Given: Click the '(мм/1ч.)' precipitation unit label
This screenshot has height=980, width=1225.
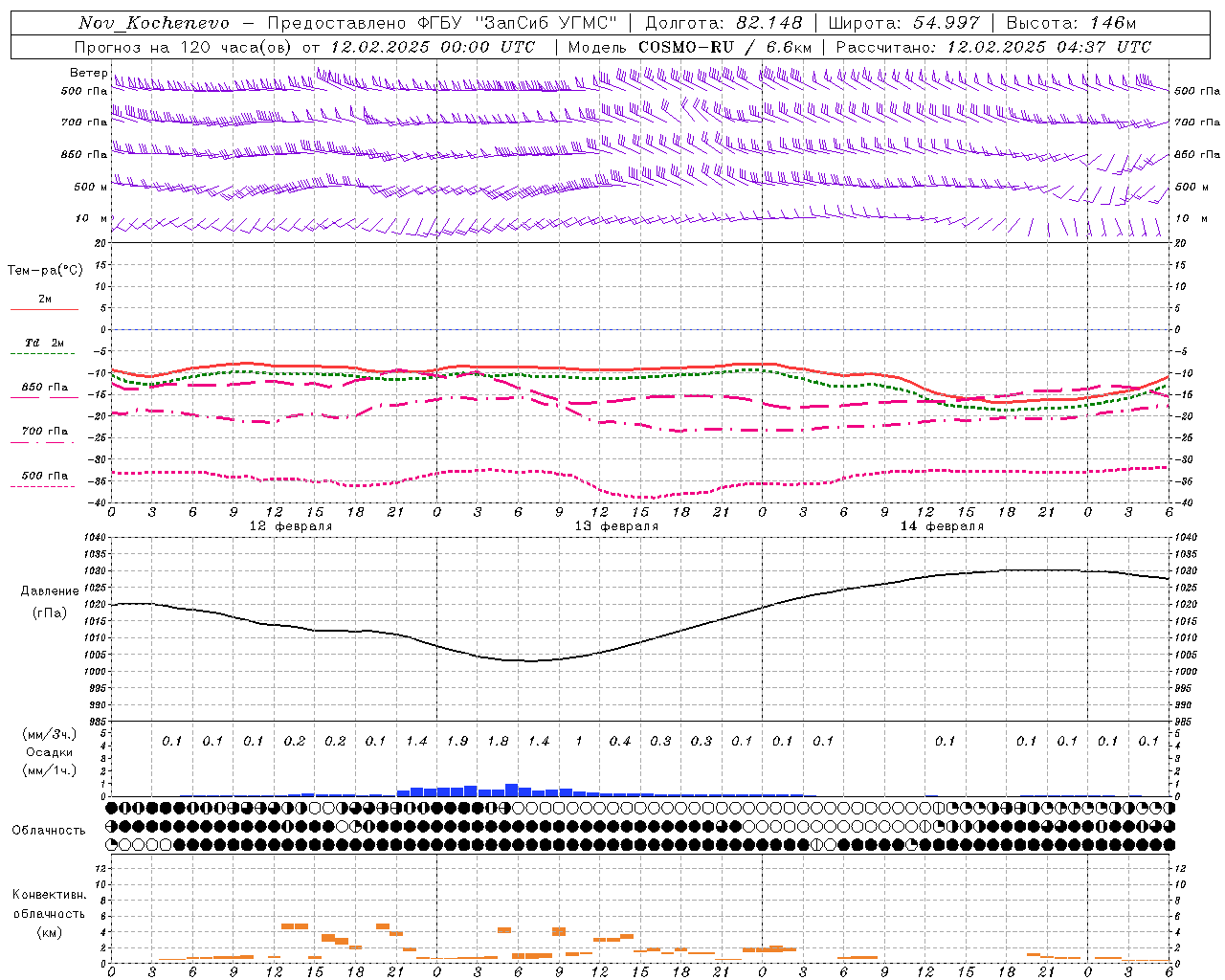Looking at the screenshot, I should pos(50,770).
